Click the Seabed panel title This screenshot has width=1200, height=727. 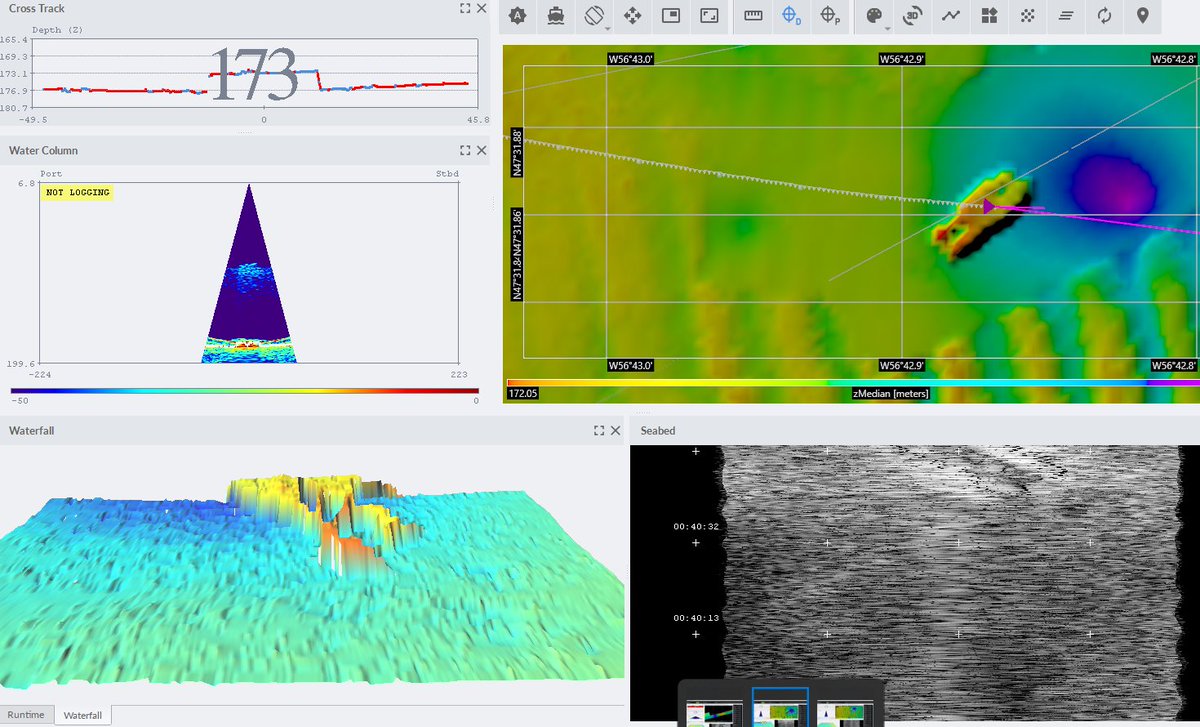[x=658, y=431]
